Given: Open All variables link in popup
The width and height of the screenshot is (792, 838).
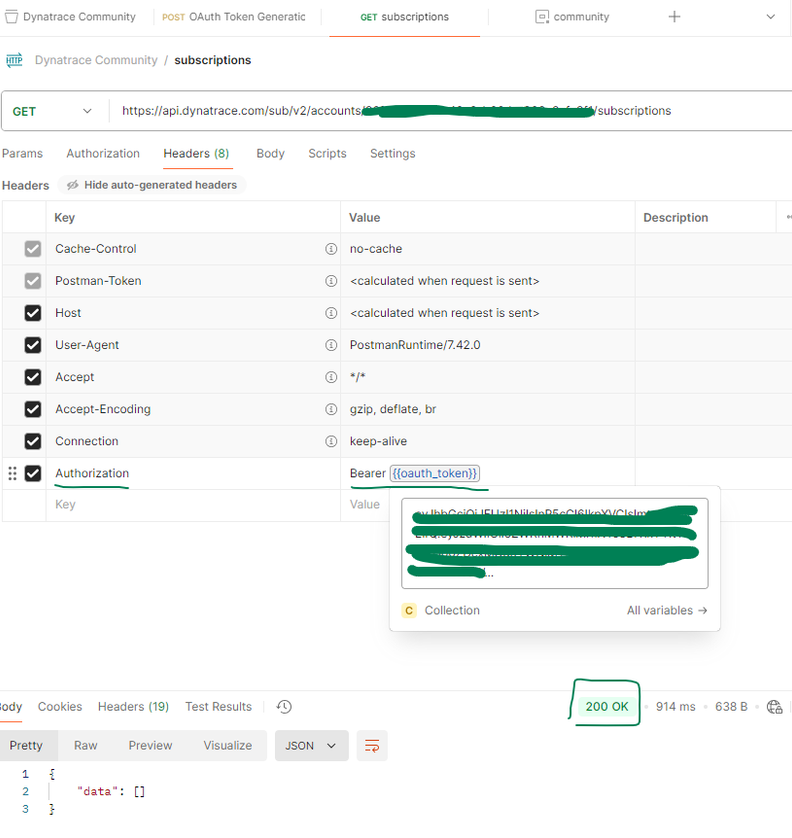Looking at the screenshot, I should (667, 610).
